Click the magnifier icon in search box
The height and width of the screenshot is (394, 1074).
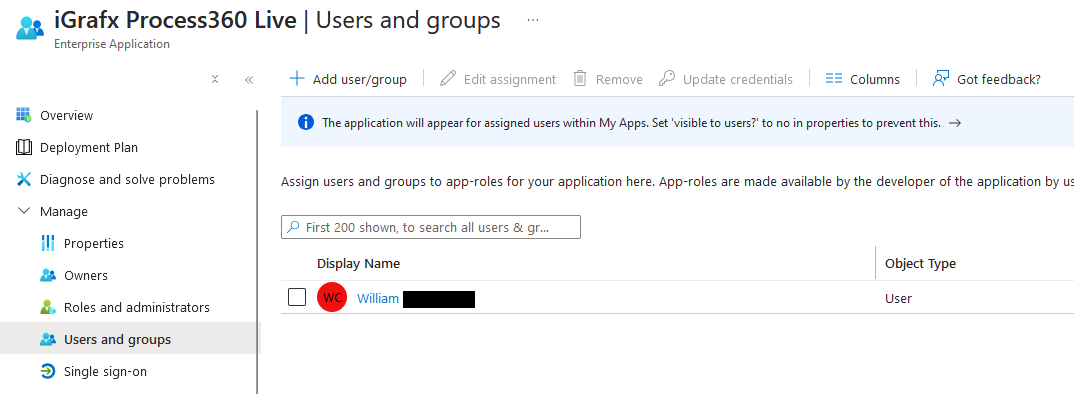pos(293,227)
